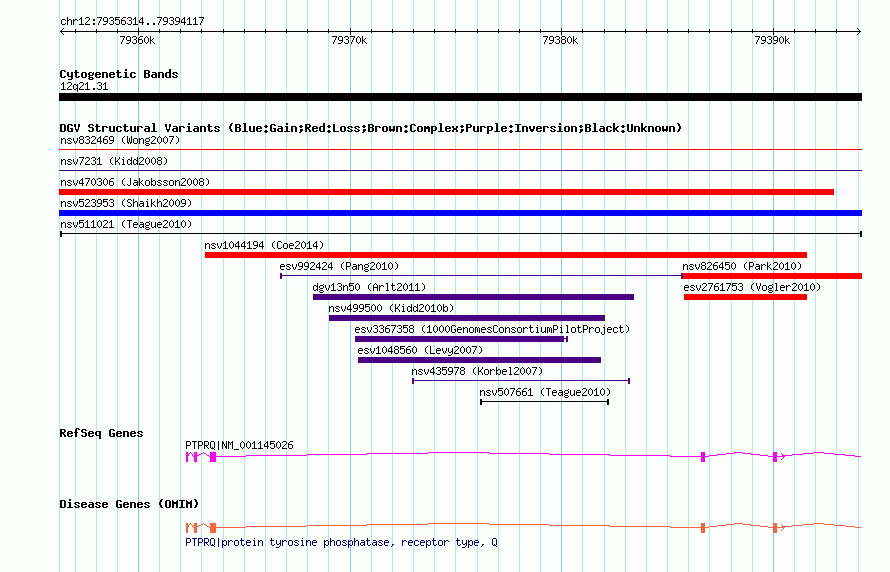The height and width of the screenshot is (572, 890).
Task: Click the nsv499500 (Kidd2010b) inversion bar
Action: (467, 318)
